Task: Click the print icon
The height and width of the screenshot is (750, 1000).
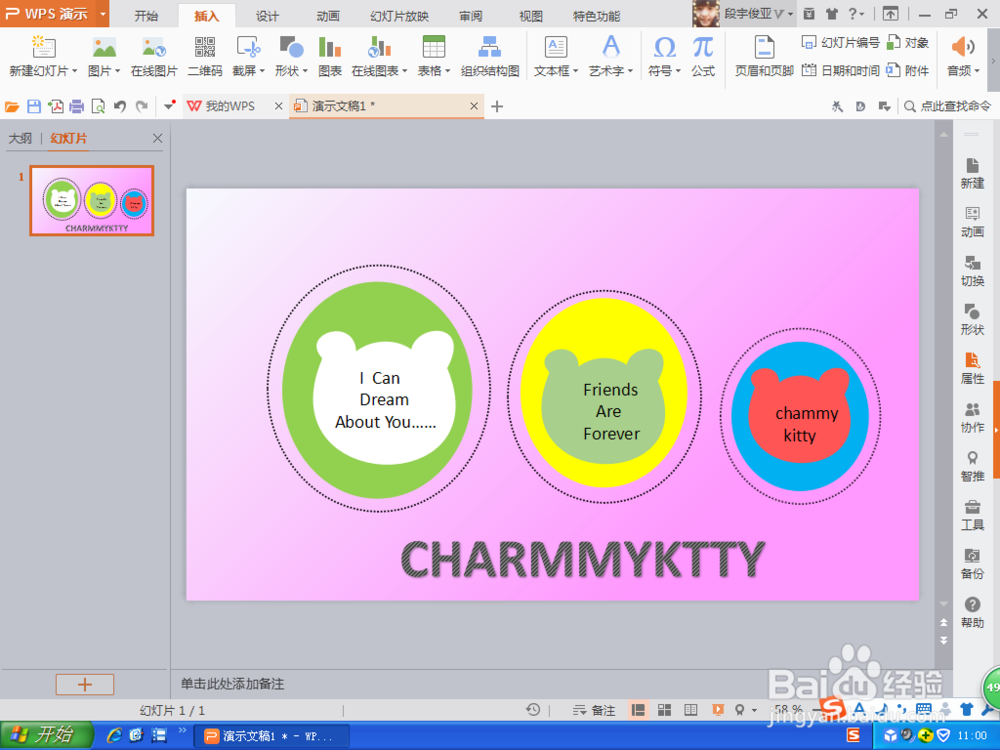Action: [x=77, y=107]
